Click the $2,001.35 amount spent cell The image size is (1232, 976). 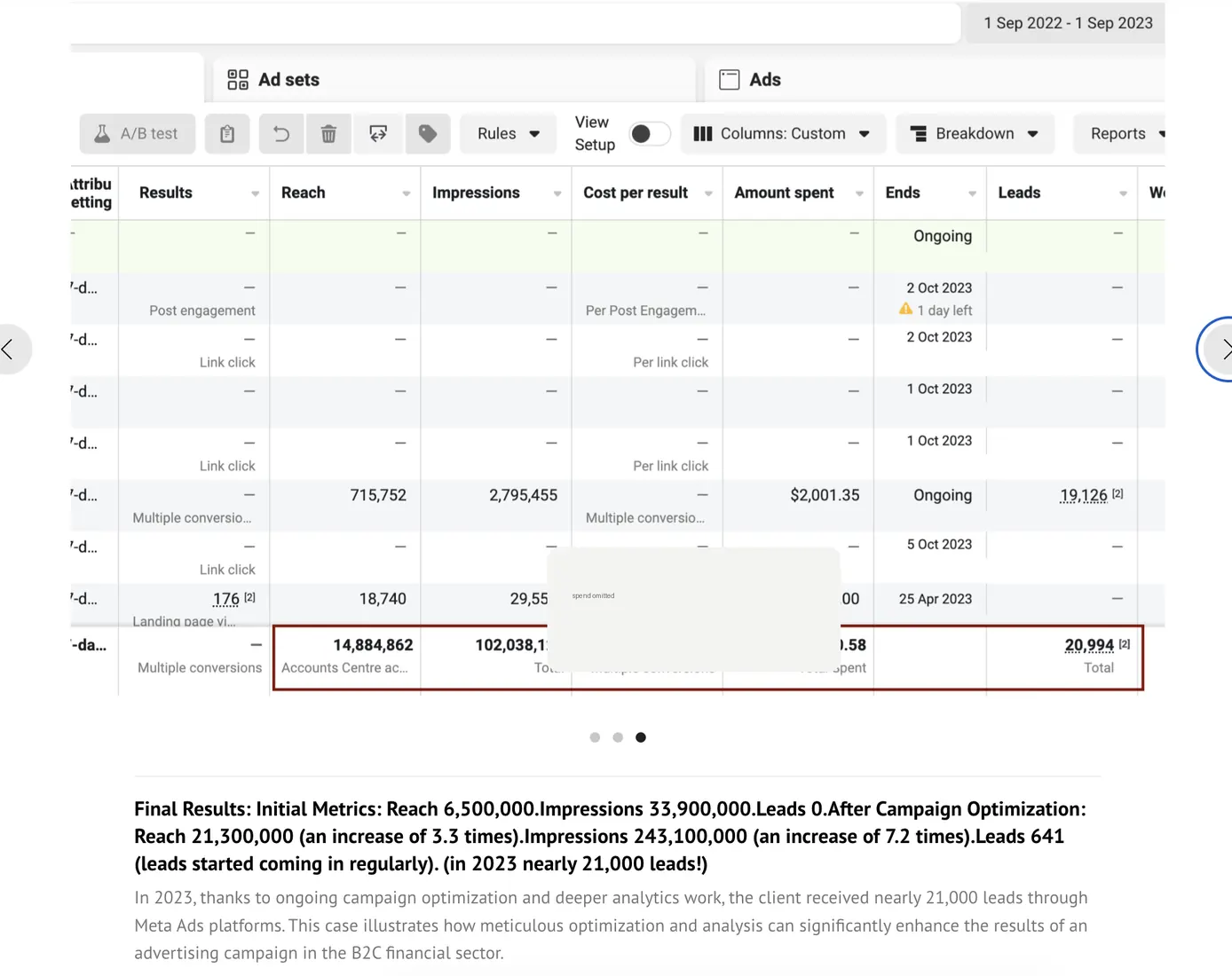tap(825, 495)
